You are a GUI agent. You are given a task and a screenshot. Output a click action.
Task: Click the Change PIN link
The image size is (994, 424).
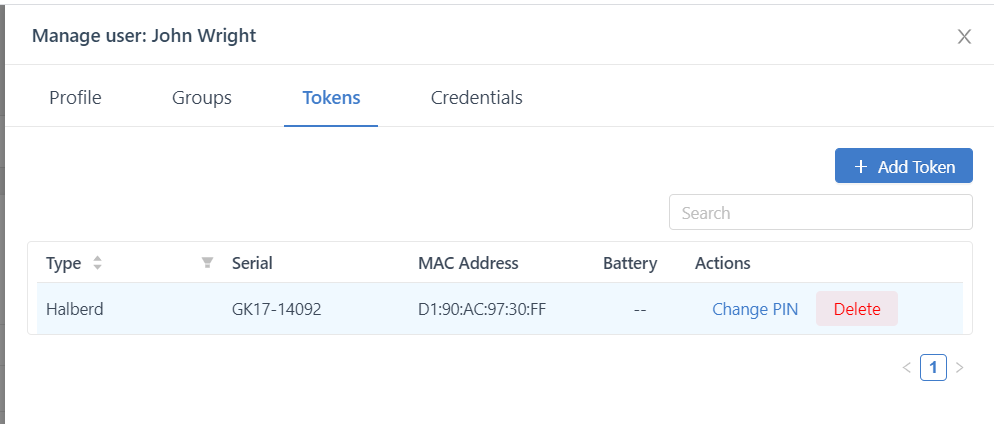click(755, 309)
